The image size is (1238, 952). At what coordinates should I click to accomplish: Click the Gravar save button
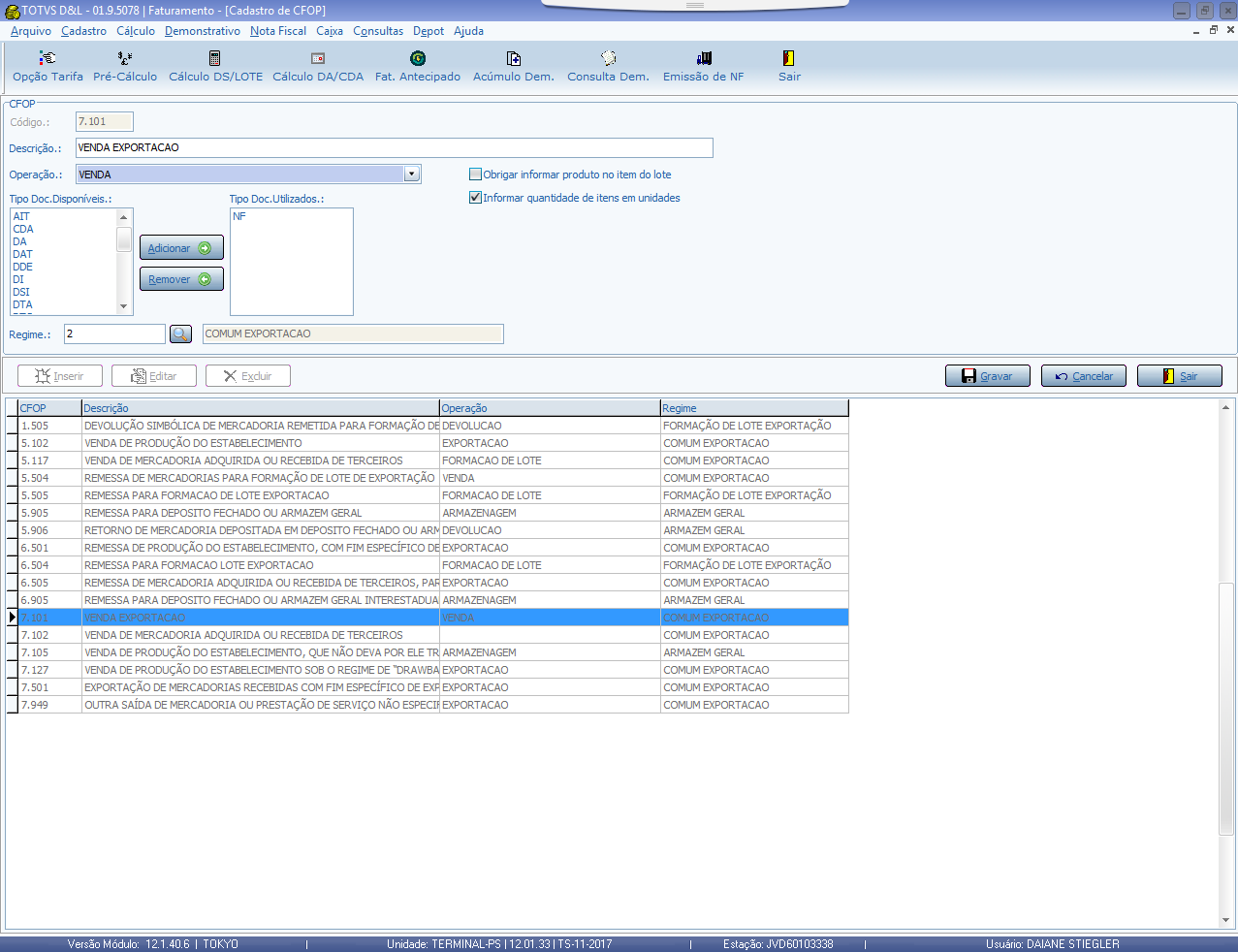[x=988, y=376]
